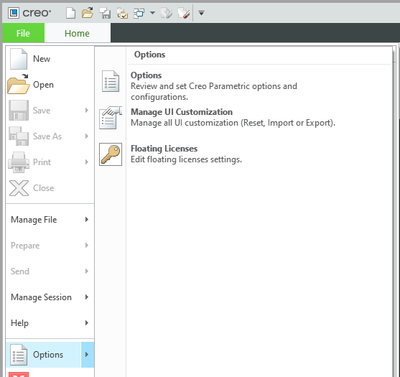Click 'Manage all UI customization' description text
Image resolution: width=400 pixels, height=377 pixels.
coord(233,123)
